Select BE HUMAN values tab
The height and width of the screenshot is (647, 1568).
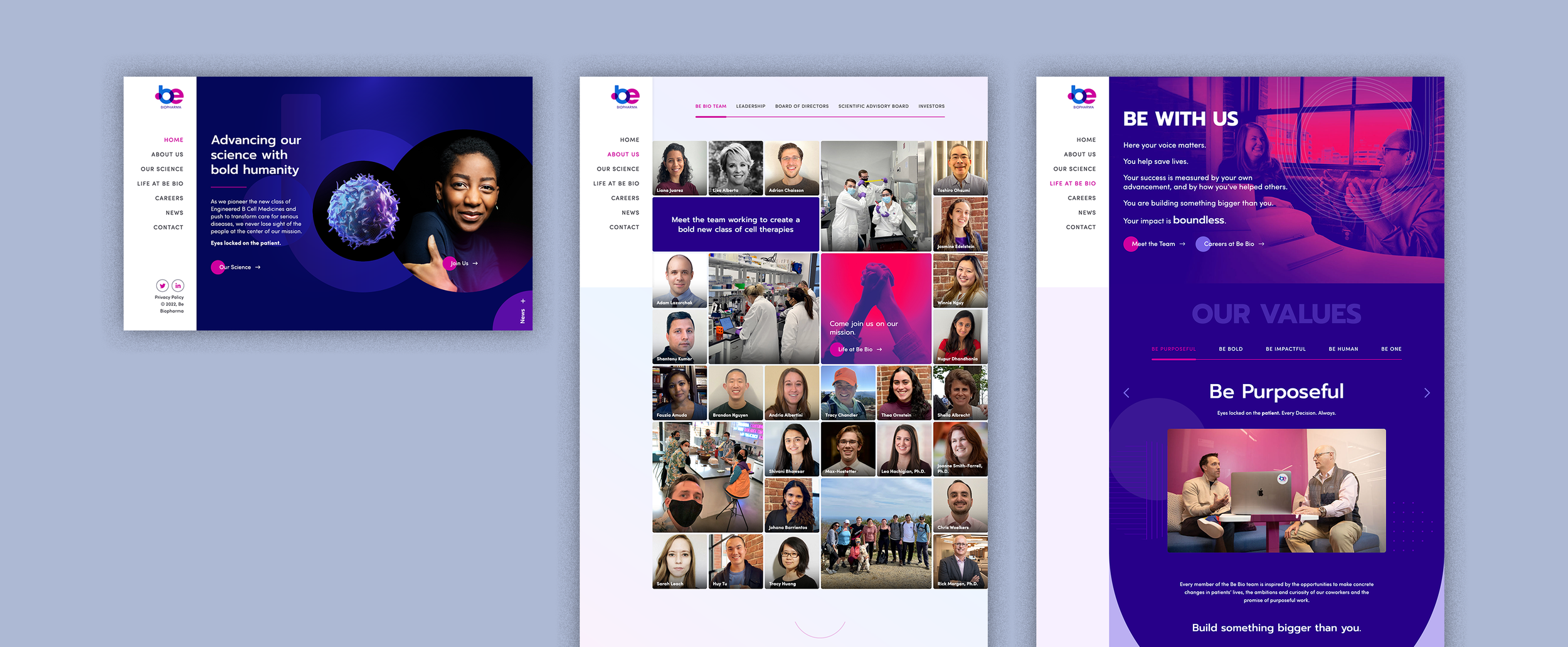click(x=1343, y=350)
